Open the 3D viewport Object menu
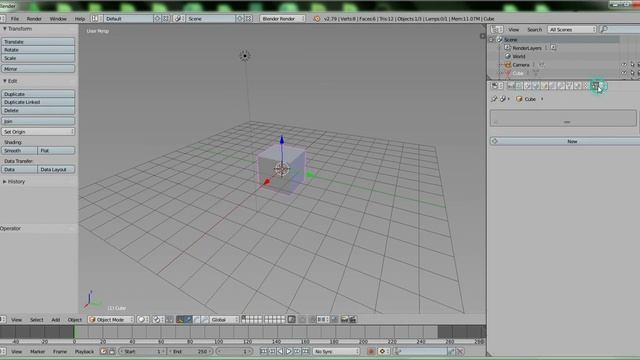Viewport: 640px width, 360px height. tap(75, 320)
